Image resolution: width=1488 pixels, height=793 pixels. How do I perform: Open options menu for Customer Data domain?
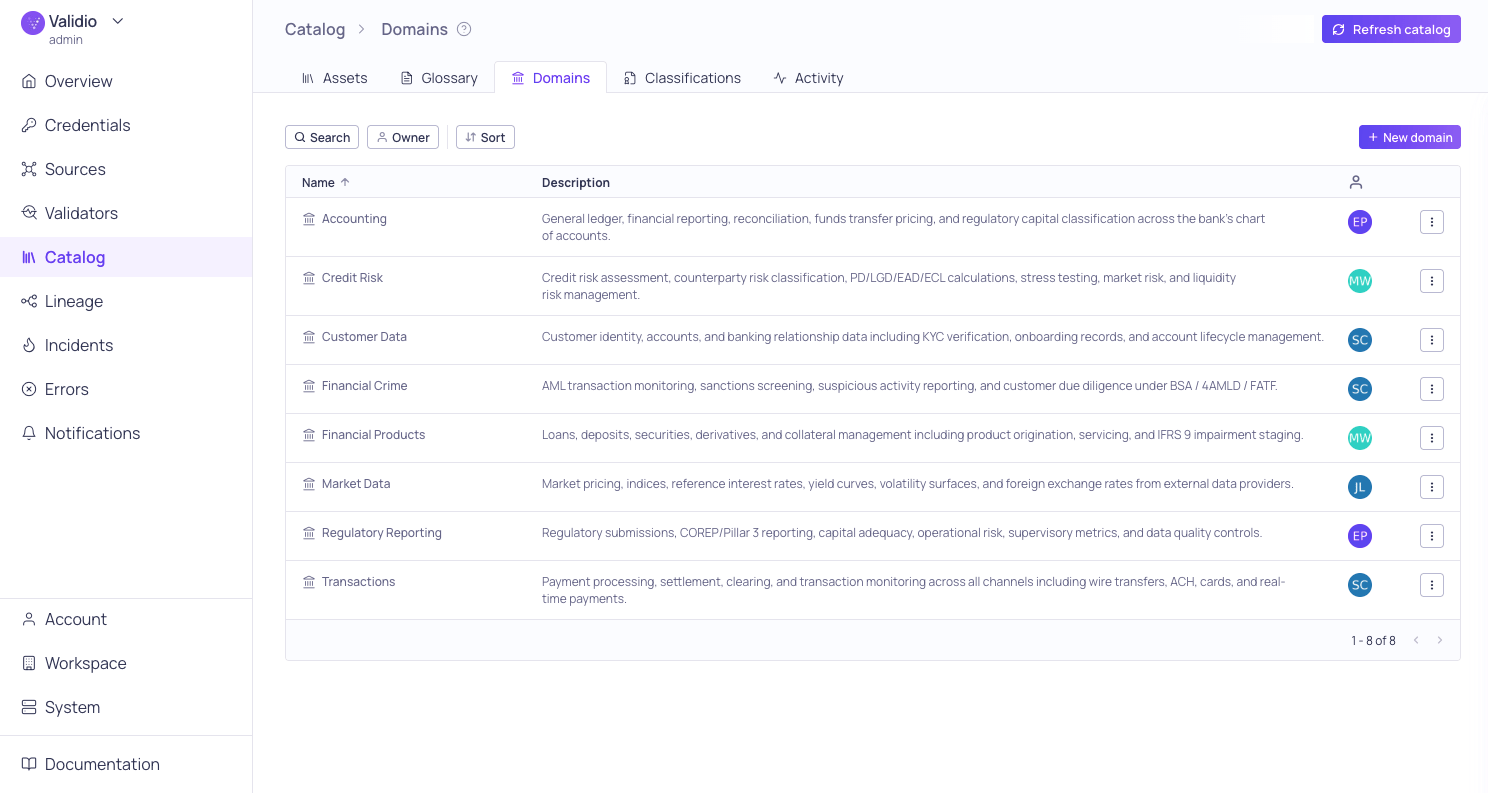[x=1432, y=340]
